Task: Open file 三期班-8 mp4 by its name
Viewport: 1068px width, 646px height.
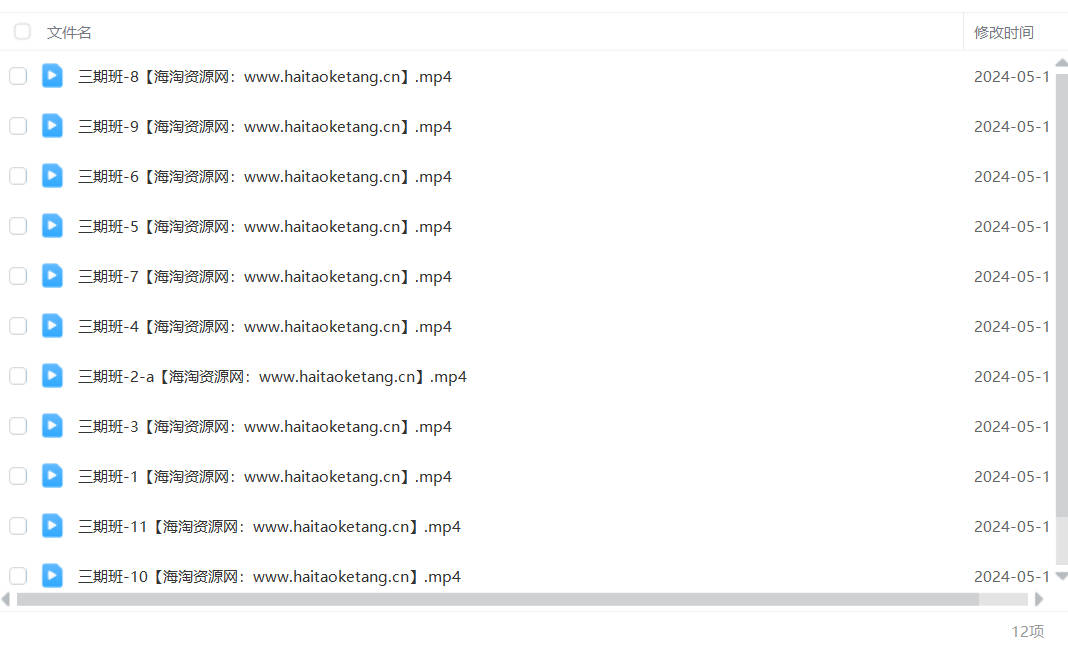Action: coord(264,76)
